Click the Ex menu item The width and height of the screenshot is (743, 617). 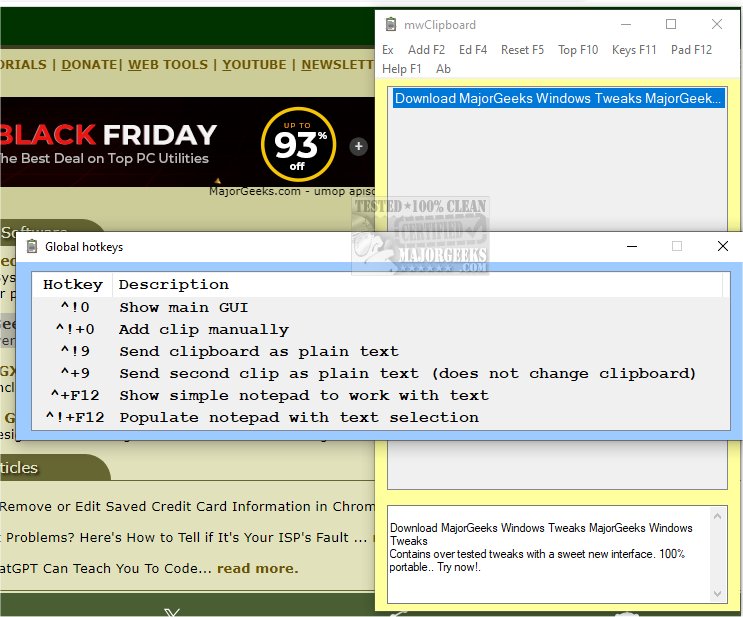[388, 50]
